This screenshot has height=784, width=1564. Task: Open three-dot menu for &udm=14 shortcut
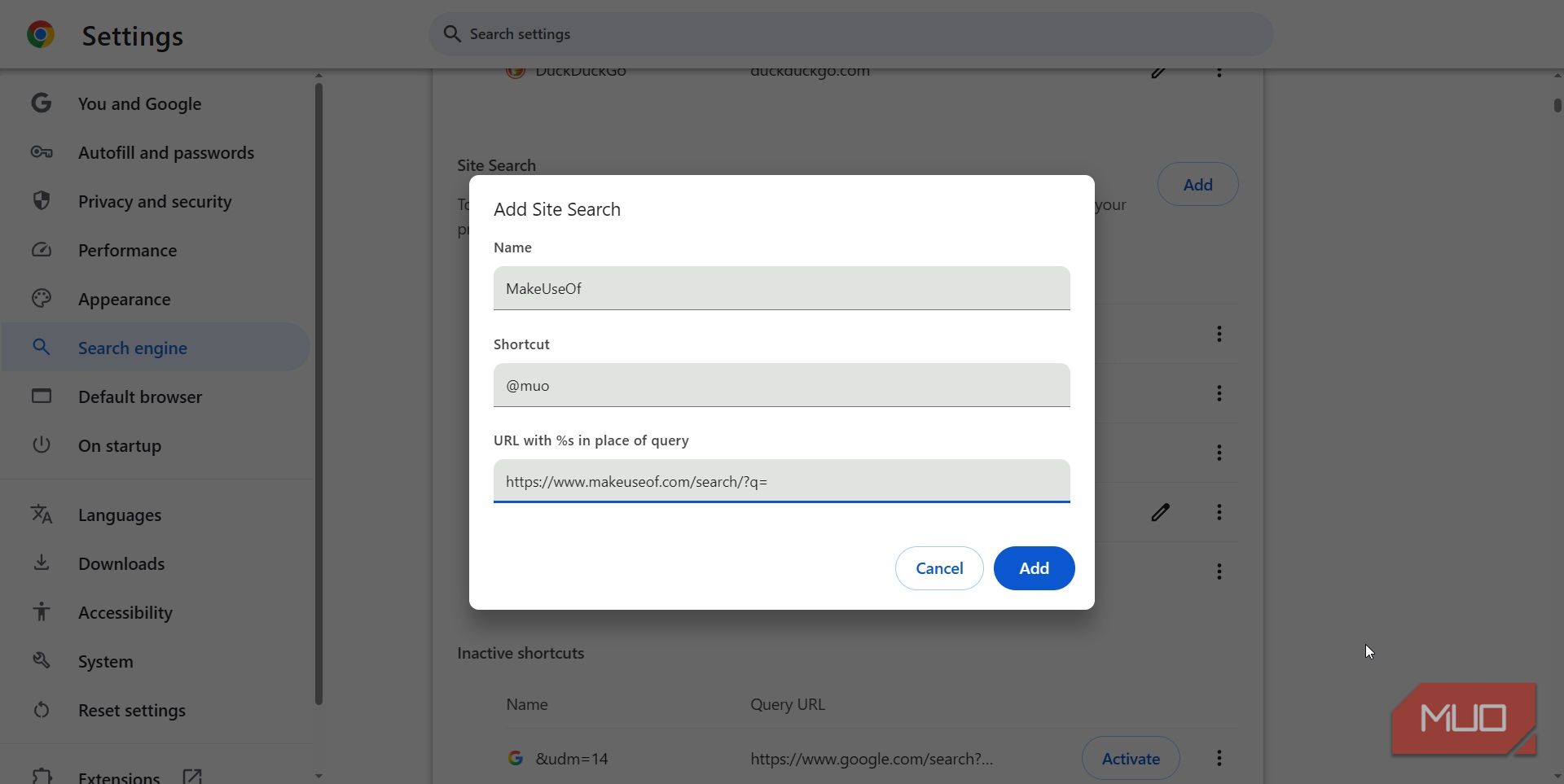1219,759
